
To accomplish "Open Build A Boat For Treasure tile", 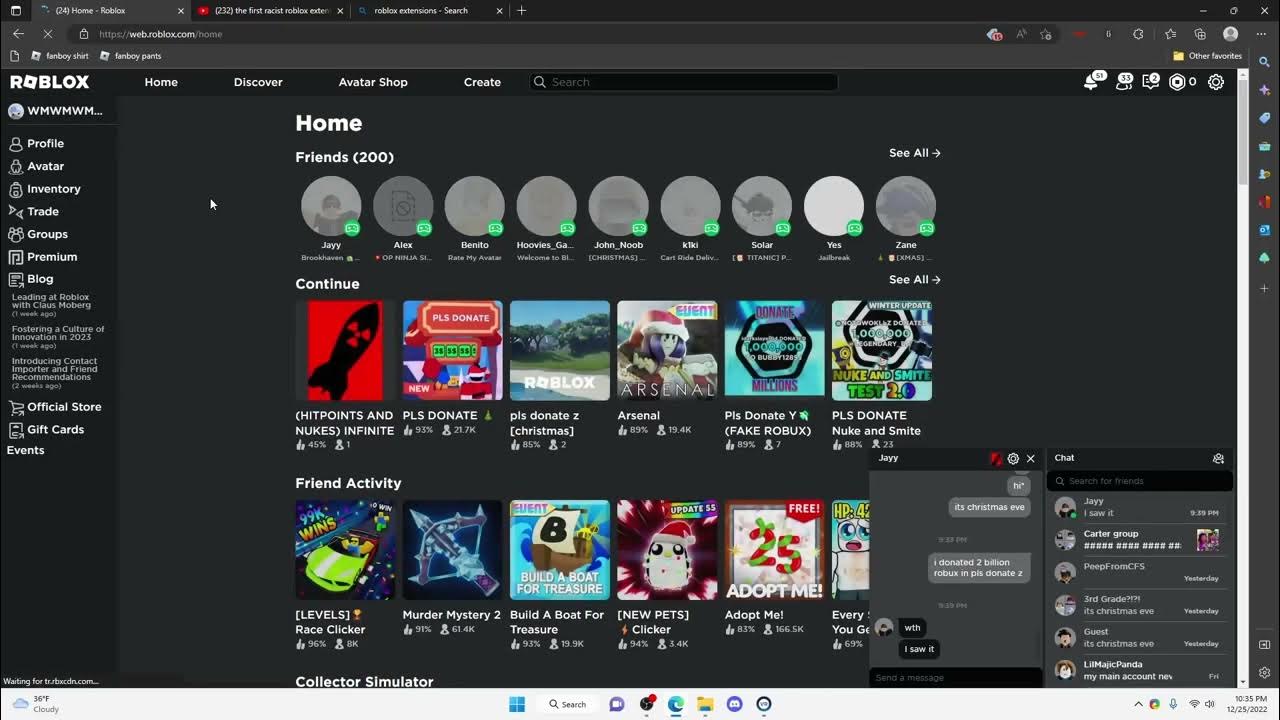I will click(560, 550).
